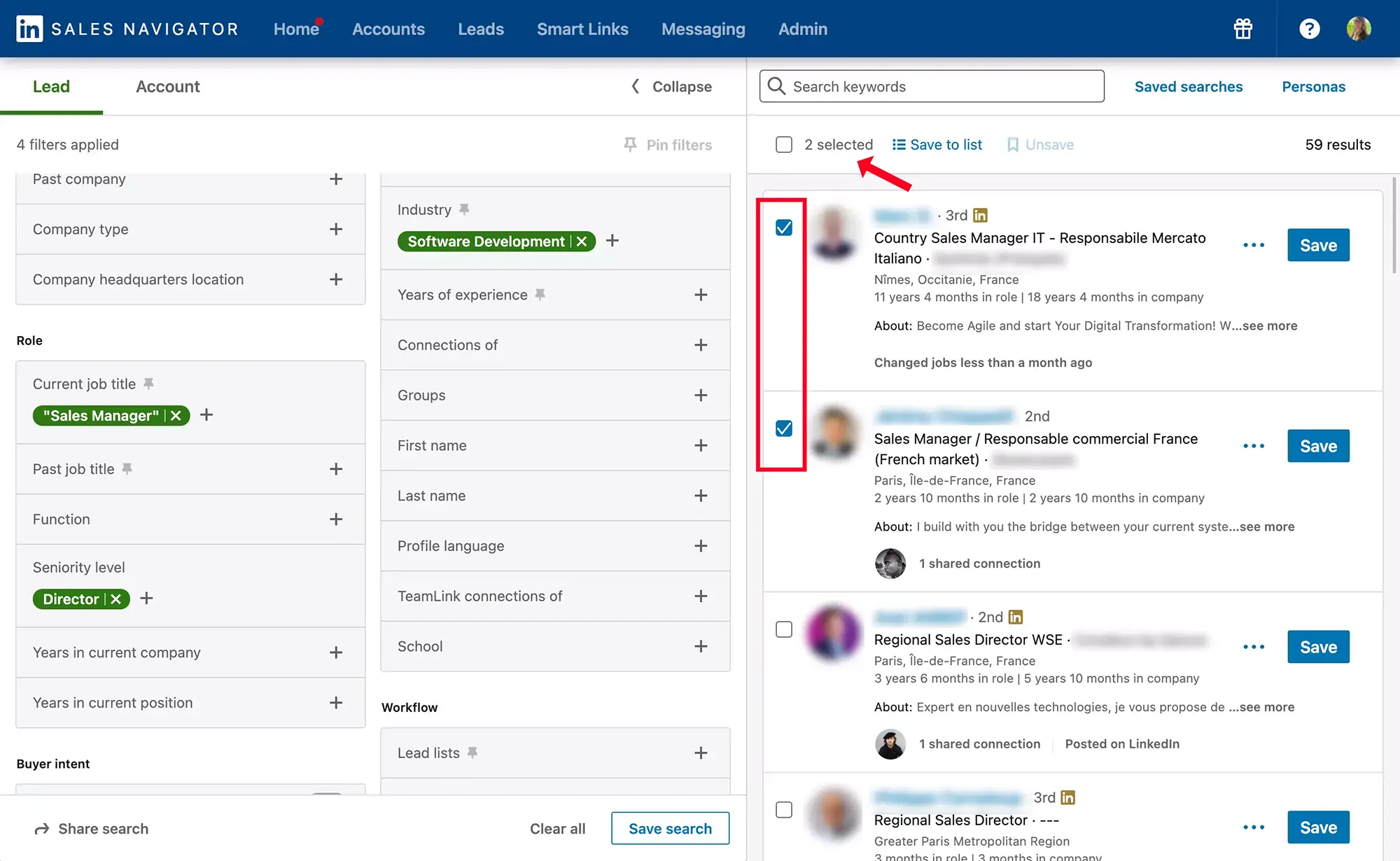The image size is (1400, 861).
Task: Click the search keywords input field
Action: point(931,85)
